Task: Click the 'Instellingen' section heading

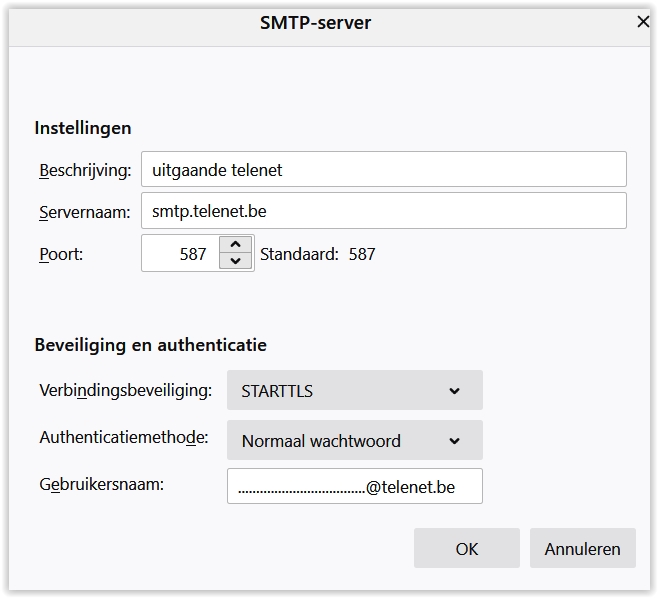Action: [x=82, y=128]
